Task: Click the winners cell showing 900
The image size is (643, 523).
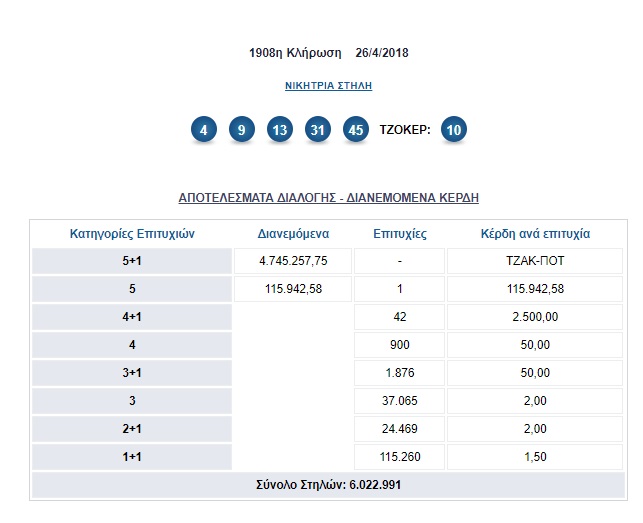Action: point(399,345)
